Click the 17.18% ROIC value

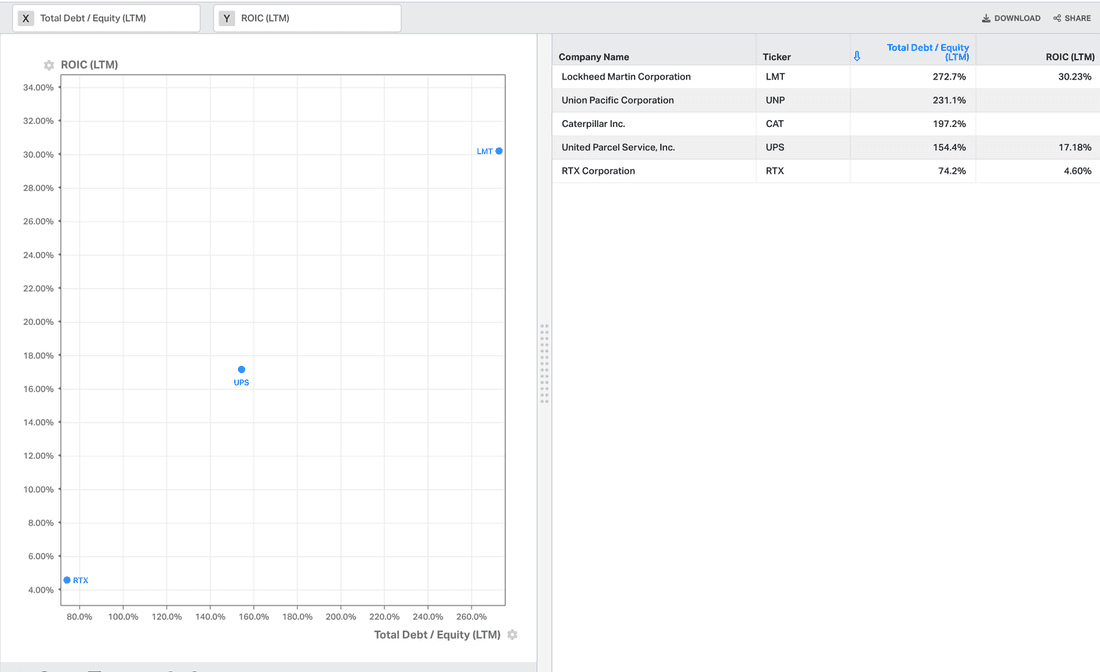[1075, 147]
